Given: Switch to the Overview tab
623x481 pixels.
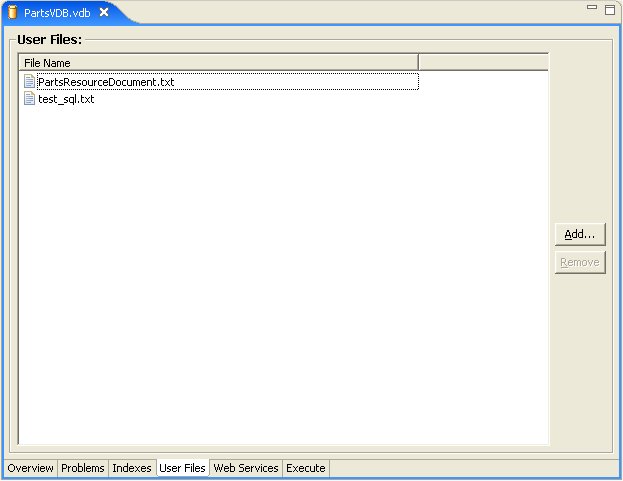Looking at the screenshot, I should pos(31,468).
